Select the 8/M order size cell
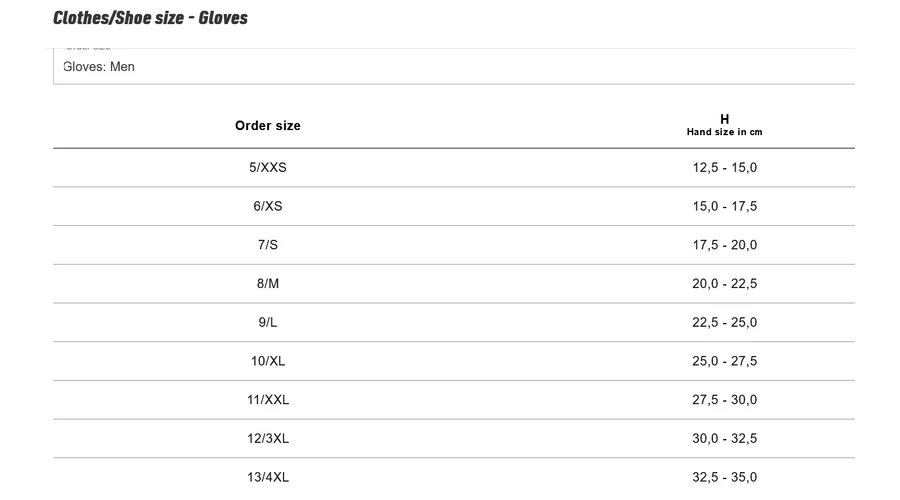The width and height of the screenshot is (900, 500). click(x=267, y=284)
